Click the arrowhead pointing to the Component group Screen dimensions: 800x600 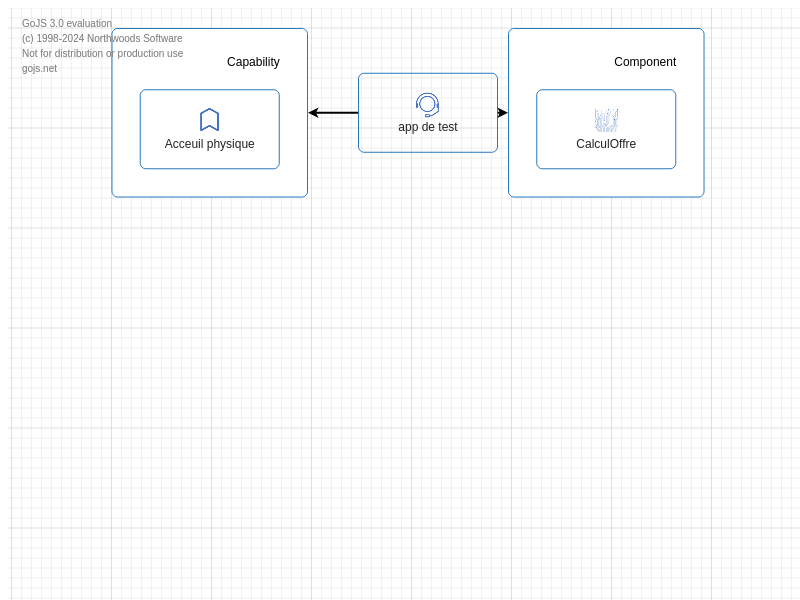(502, 113)
